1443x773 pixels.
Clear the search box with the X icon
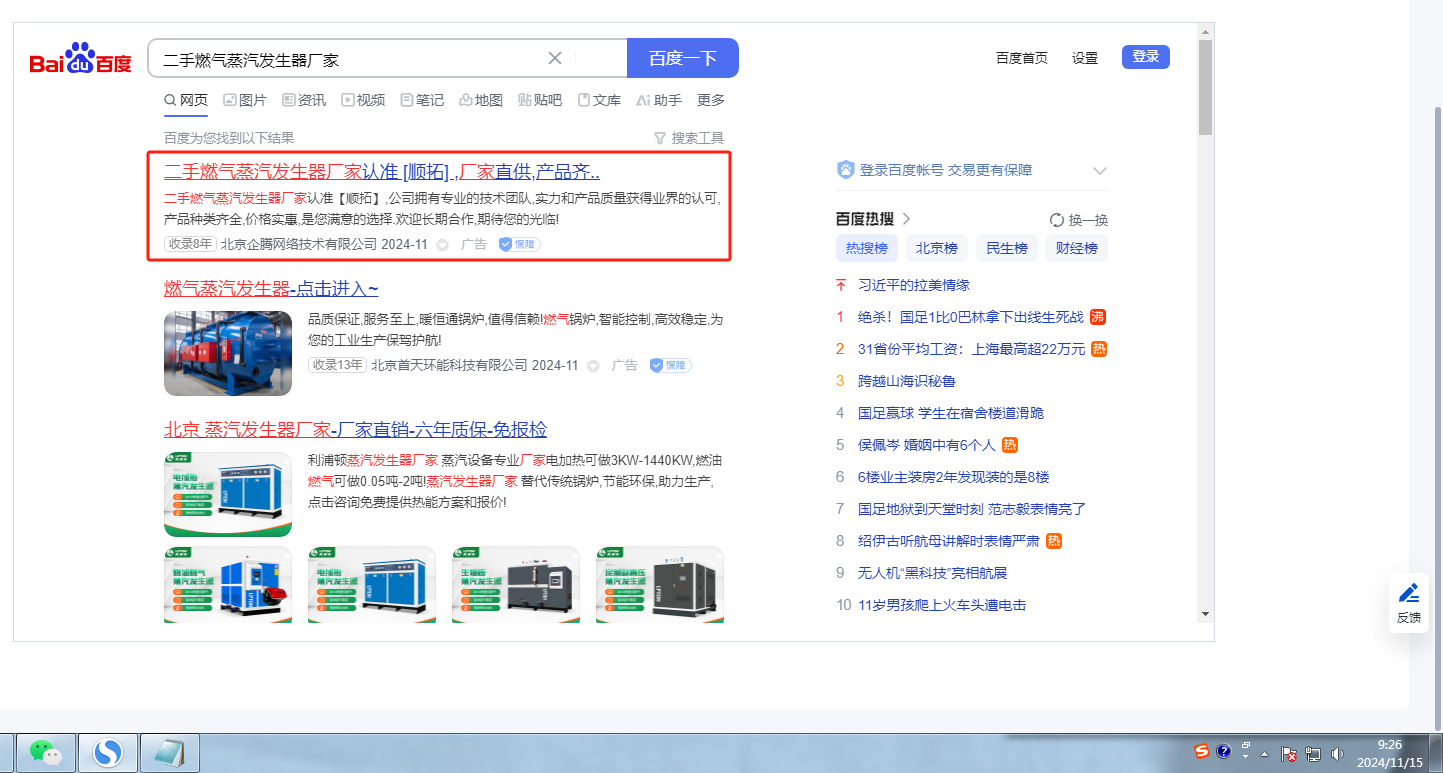click(555, 58)
